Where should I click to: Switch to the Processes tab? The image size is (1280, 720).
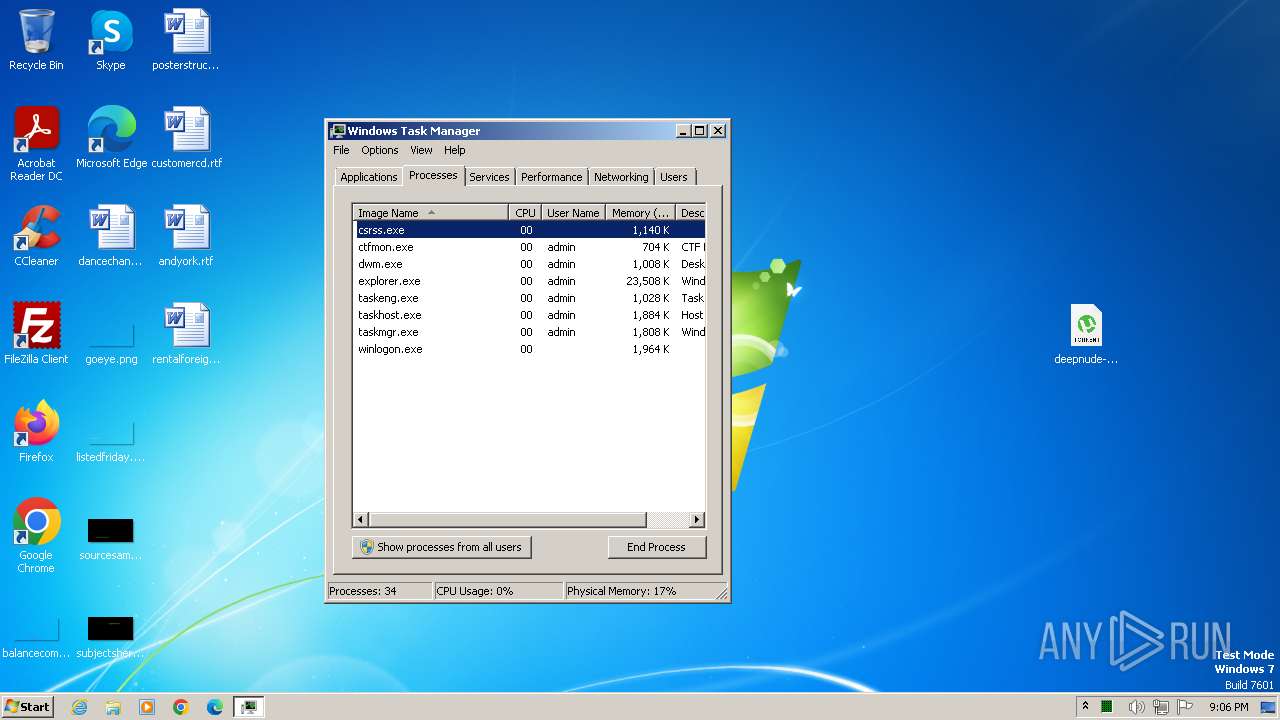click(x=433, y=175)
